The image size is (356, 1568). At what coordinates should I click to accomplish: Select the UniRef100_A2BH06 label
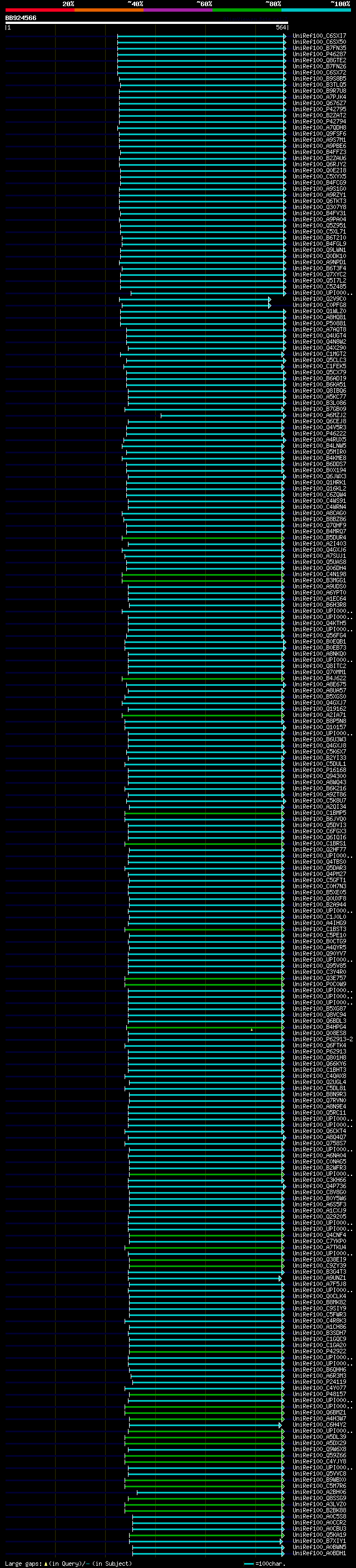pyautogui.click(x=319, y=1492)
